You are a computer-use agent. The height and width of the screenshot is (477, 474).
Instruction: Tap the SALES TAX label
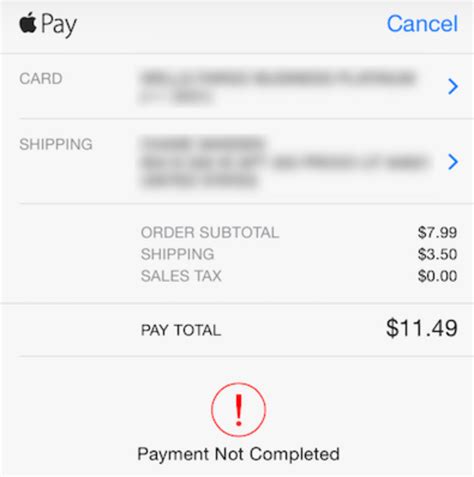point(181,276)
